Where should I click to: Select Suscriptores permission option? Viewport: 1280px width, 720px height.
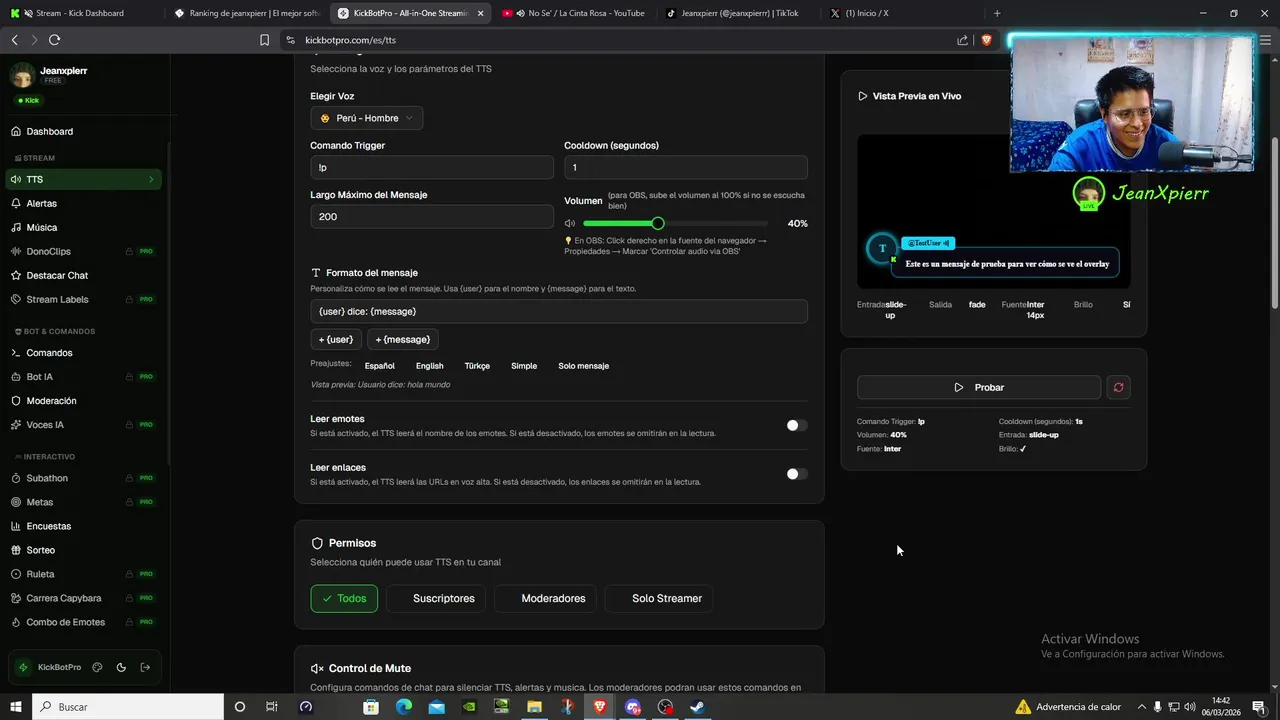pos(436,598)
